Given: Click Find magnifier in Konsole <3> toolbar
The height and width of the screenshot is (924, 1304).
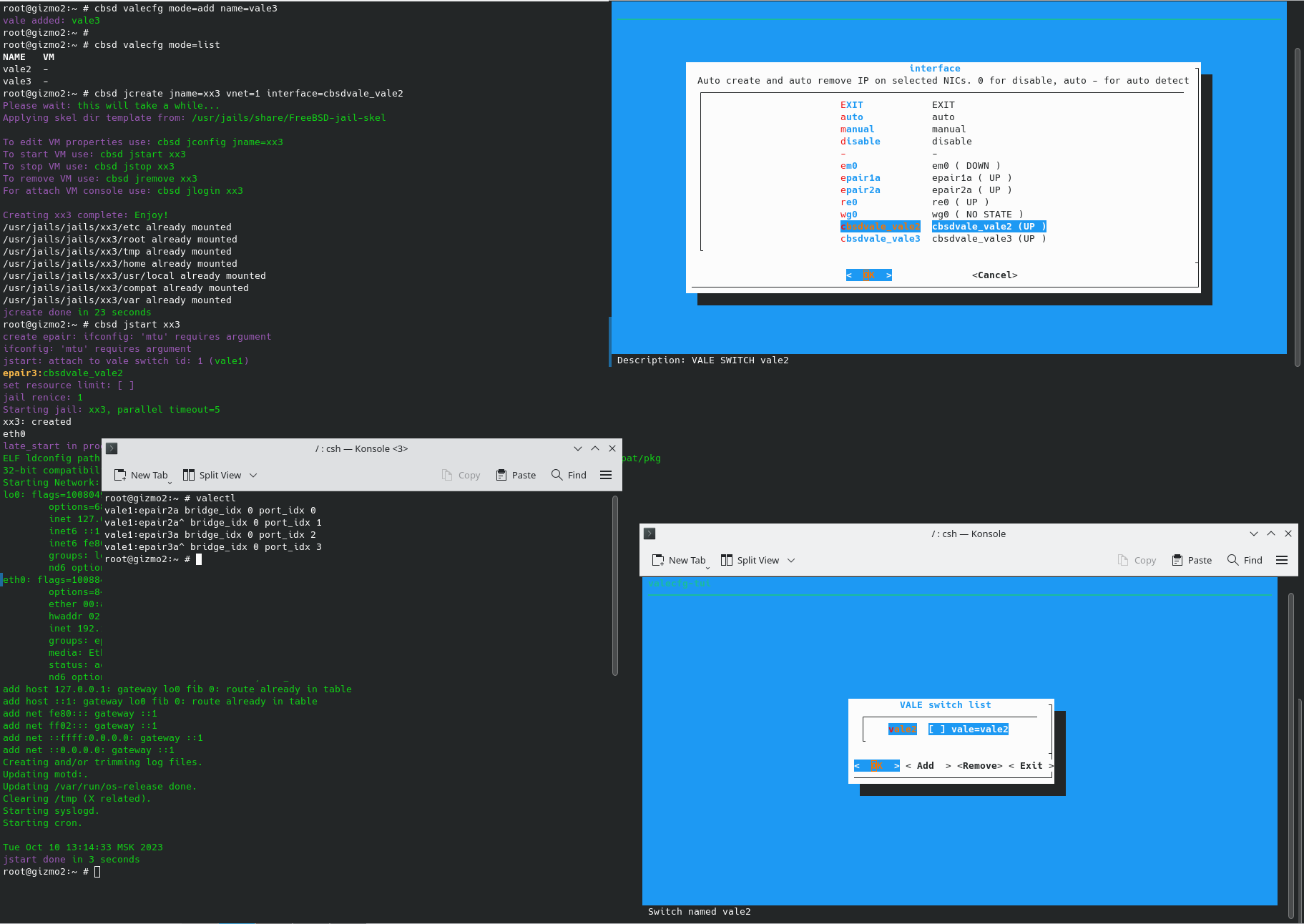Looking at the screenshot, I should pyautogui.click(x=557, y=475).
